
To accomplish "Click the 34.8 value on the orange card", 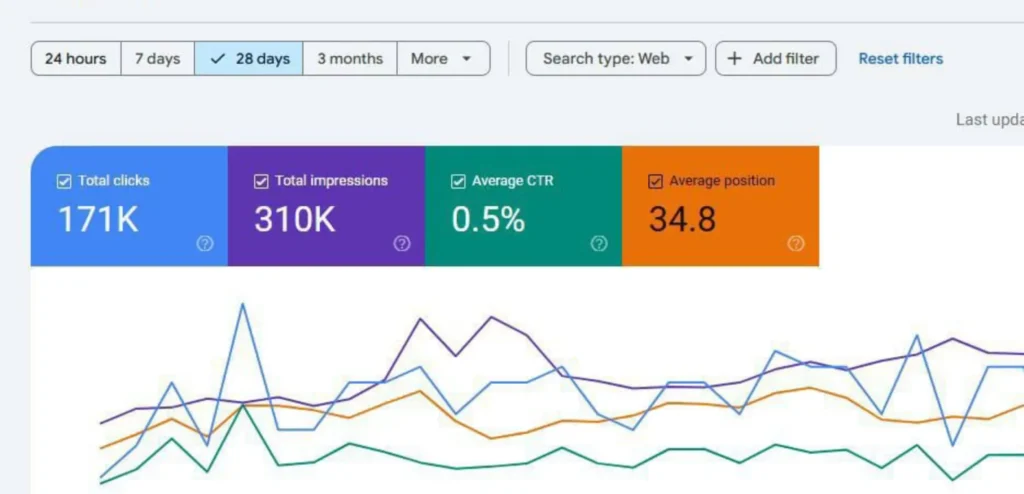I will point(682,219).
